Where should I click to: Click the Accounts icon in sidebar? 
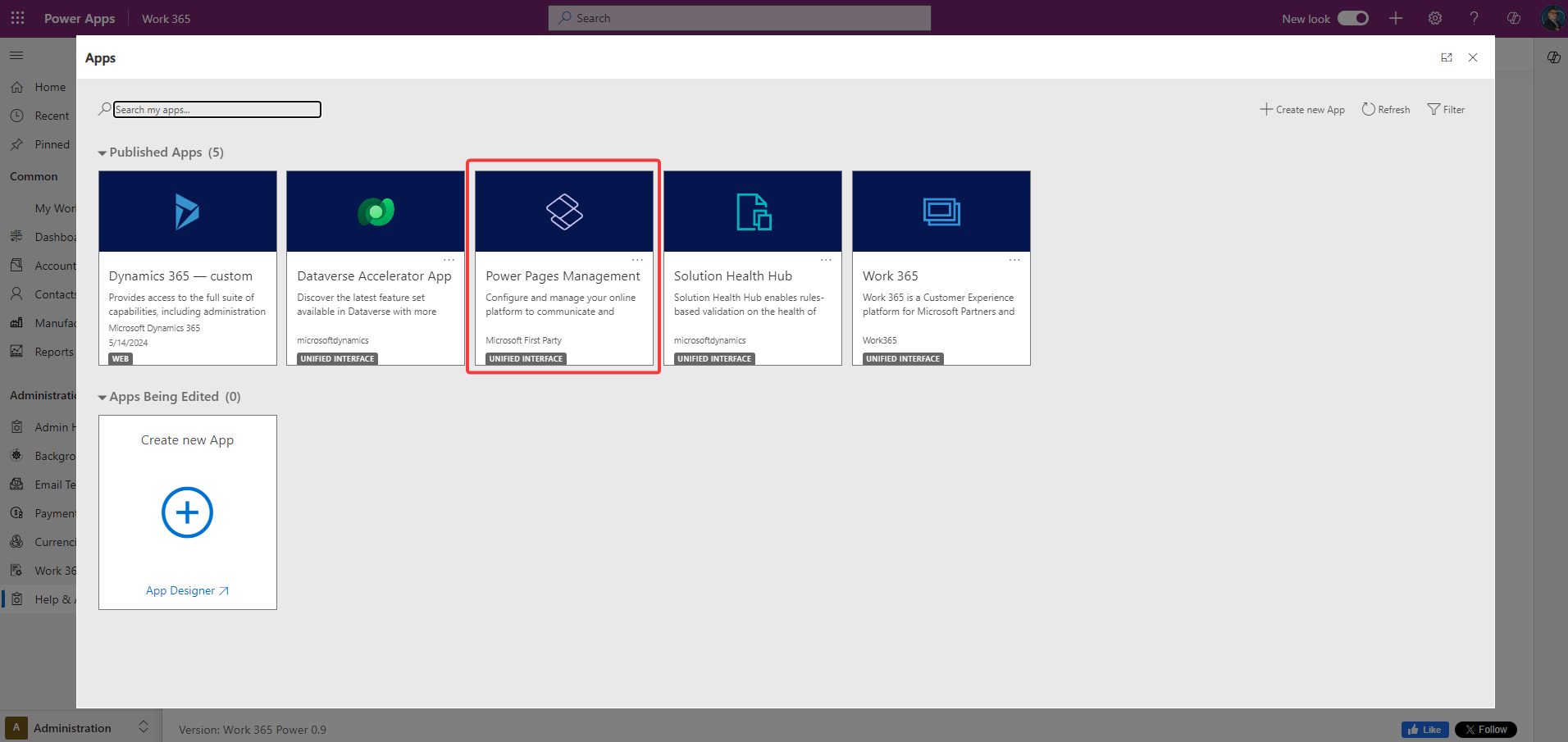(16, 265)
